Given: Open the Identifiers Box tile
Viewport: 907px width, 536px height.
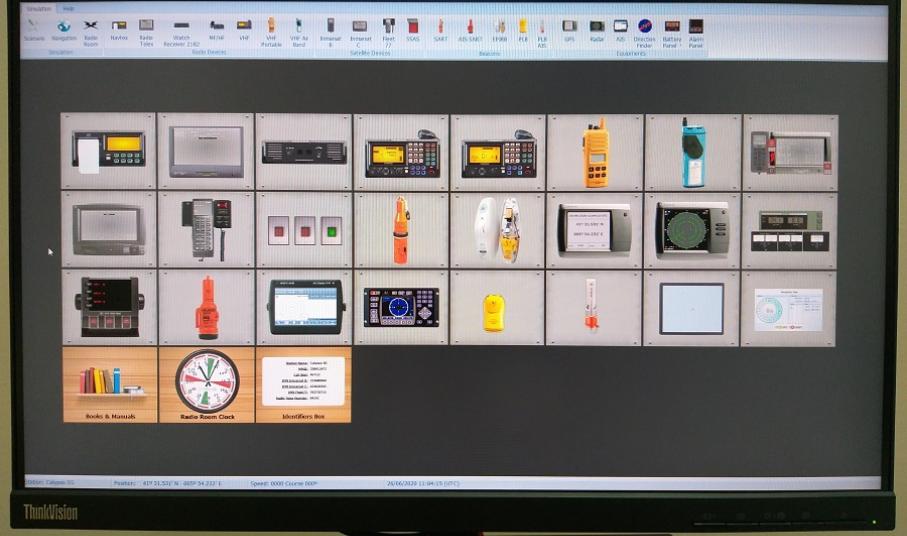Looking at the screenshot, I should [304, 385].
